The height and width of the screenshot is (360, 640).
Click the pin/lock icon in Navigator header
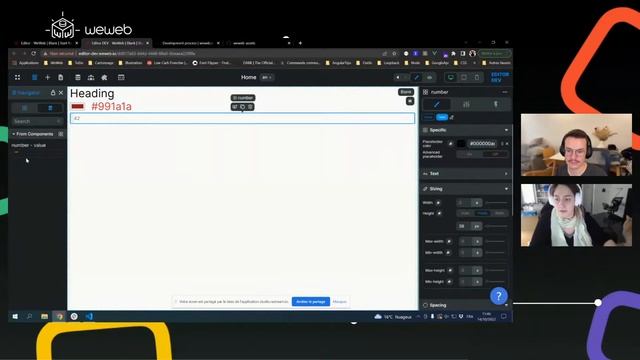[53, 93]
